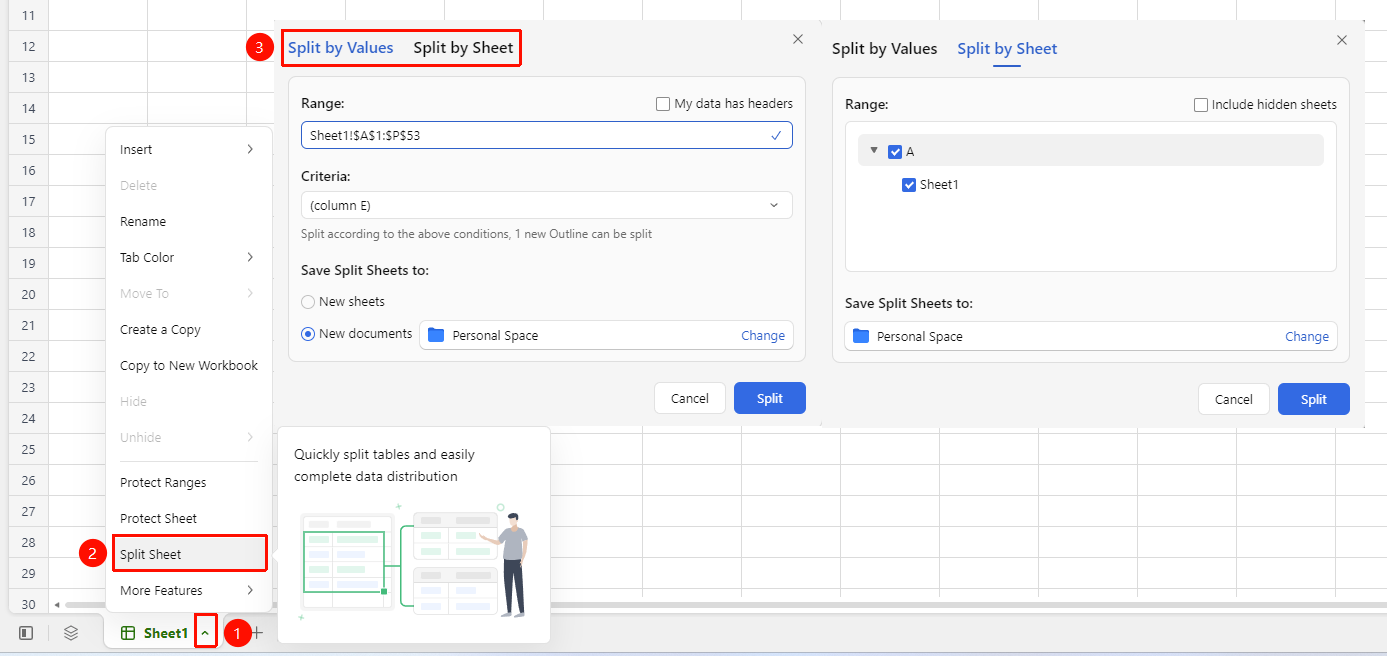Image resolution: width=1387 pixels, height=656 pixels.
Task: Toggle Include hidden sheets checkbox
Action: 1201,104
